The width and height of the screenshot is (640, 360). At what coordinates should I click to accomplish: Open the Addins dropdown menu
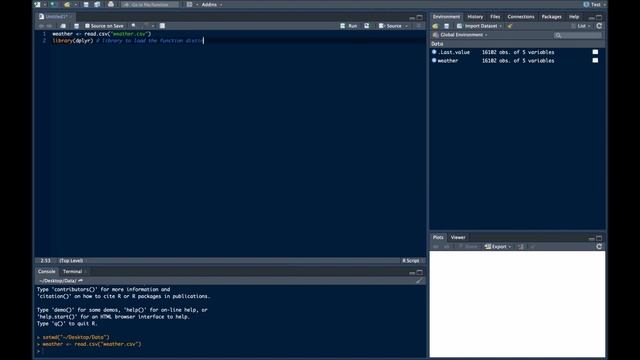pos(211,4)
